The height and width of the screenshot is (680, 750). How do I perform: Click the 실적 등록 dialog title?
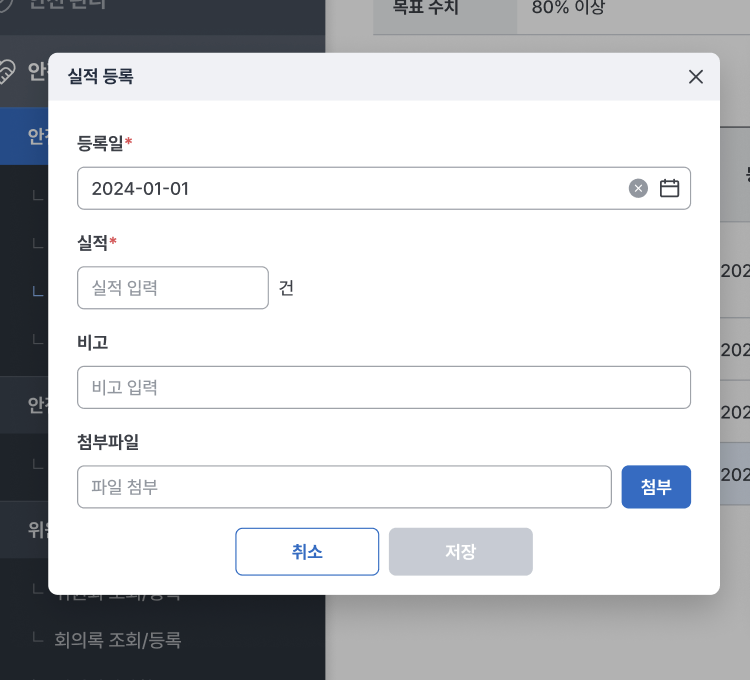point(100,77)
